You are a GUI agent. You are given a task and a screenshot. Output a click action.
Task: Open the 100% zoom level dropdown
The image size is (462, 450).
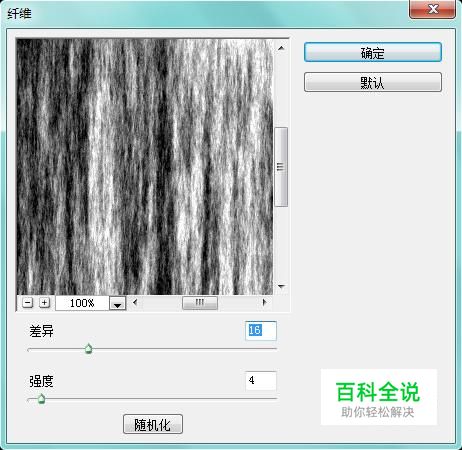[117, 303]
